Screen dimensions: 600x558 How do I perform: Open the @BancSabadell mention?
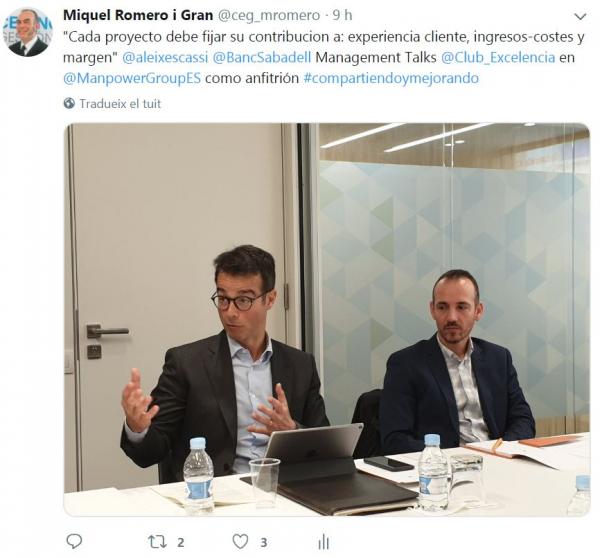[x=262, y=57]
